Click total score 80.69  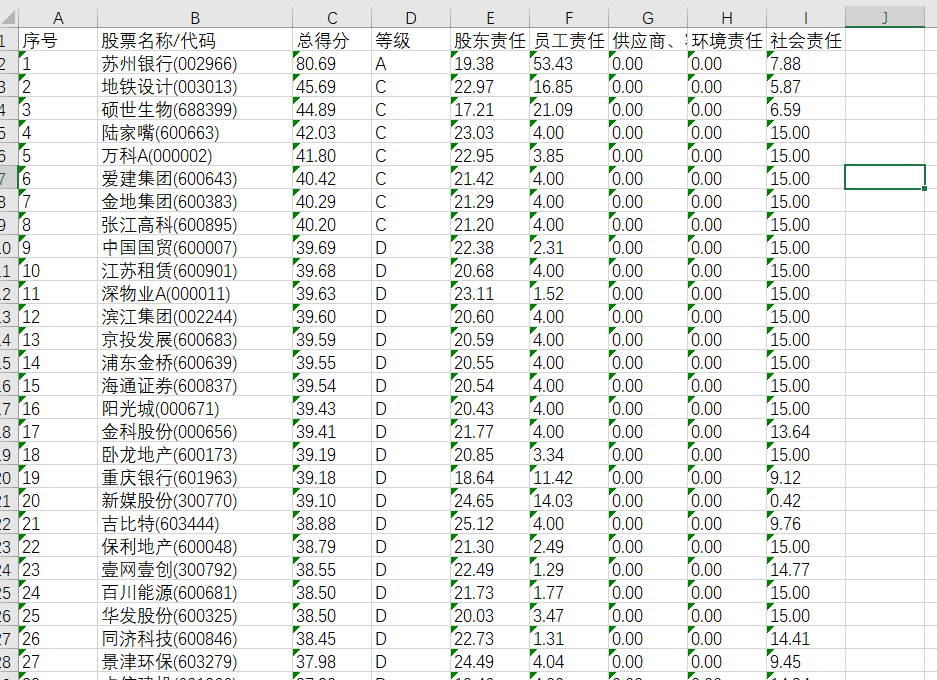pos(332,63)
